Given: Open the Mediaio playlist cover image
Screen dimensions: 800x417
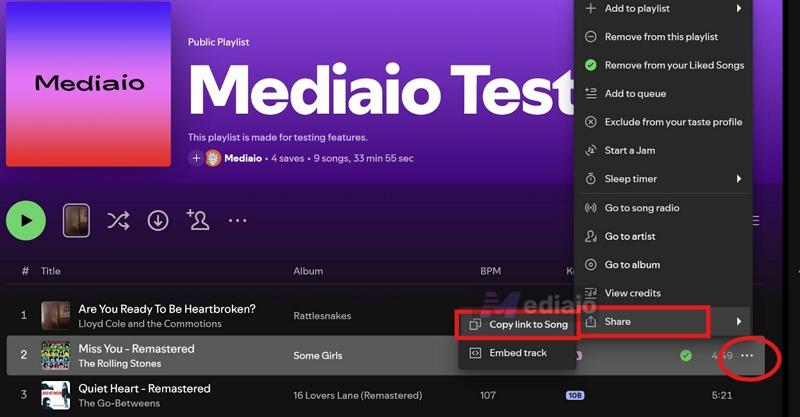Looking at the screenshot, I should pyautogui.click(x=88, y=84).
